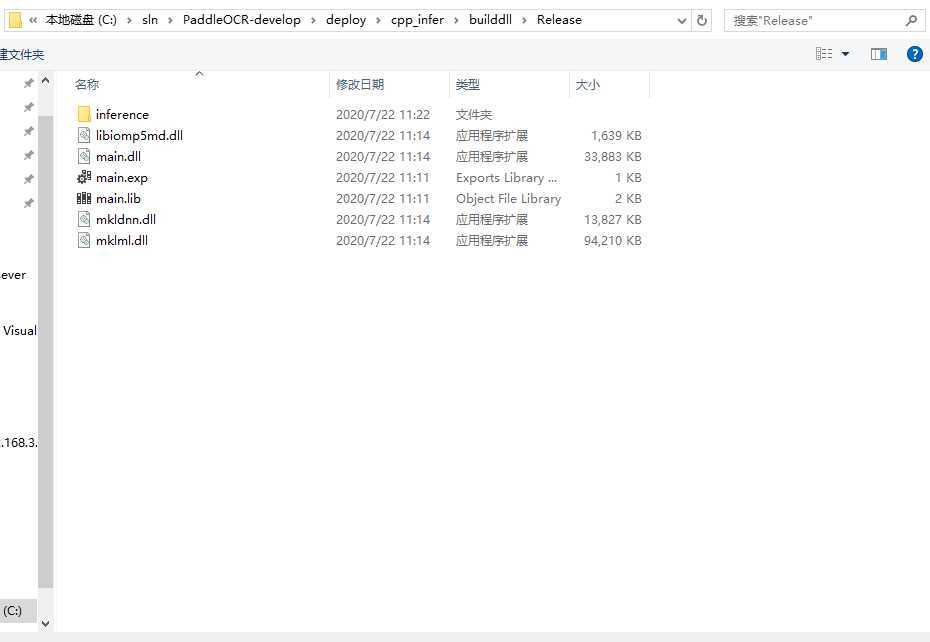Expand chevron after cpp_infer in path
This screenshot has width=930, height=642.
click(456, 20)
